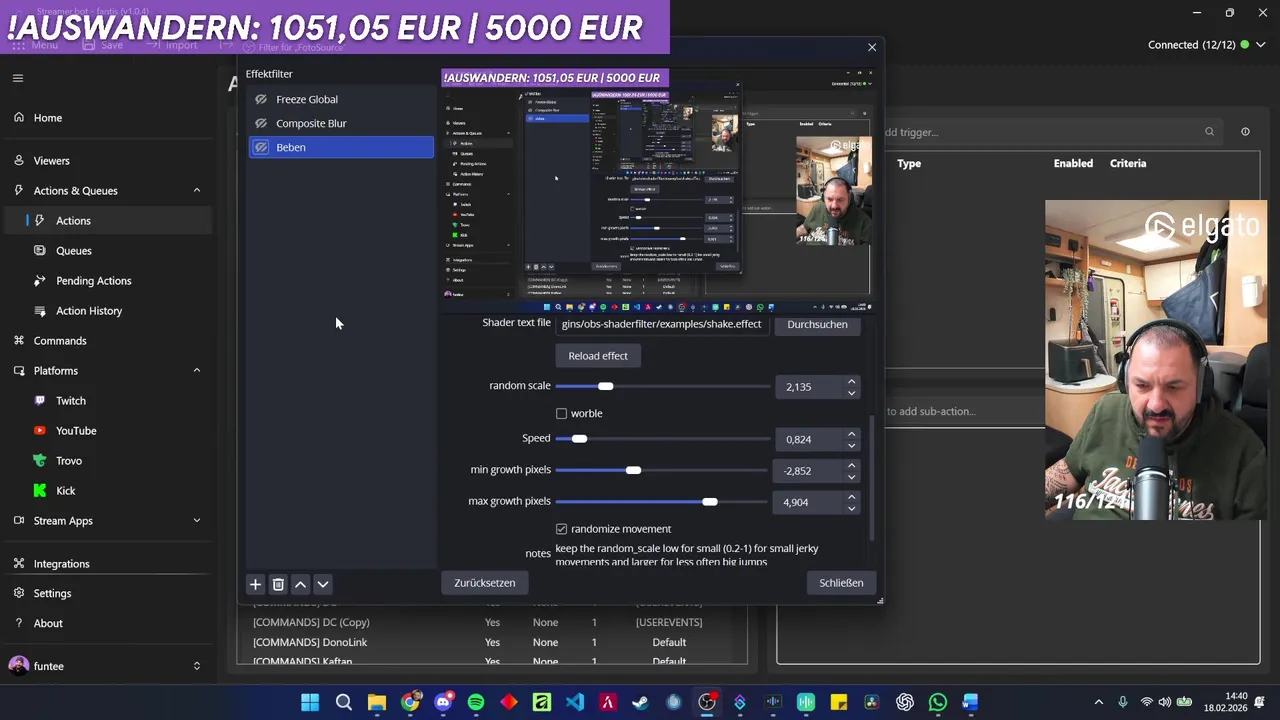Open Integrations via its plug icon
1280x720 pixels.
click(19, 563)
